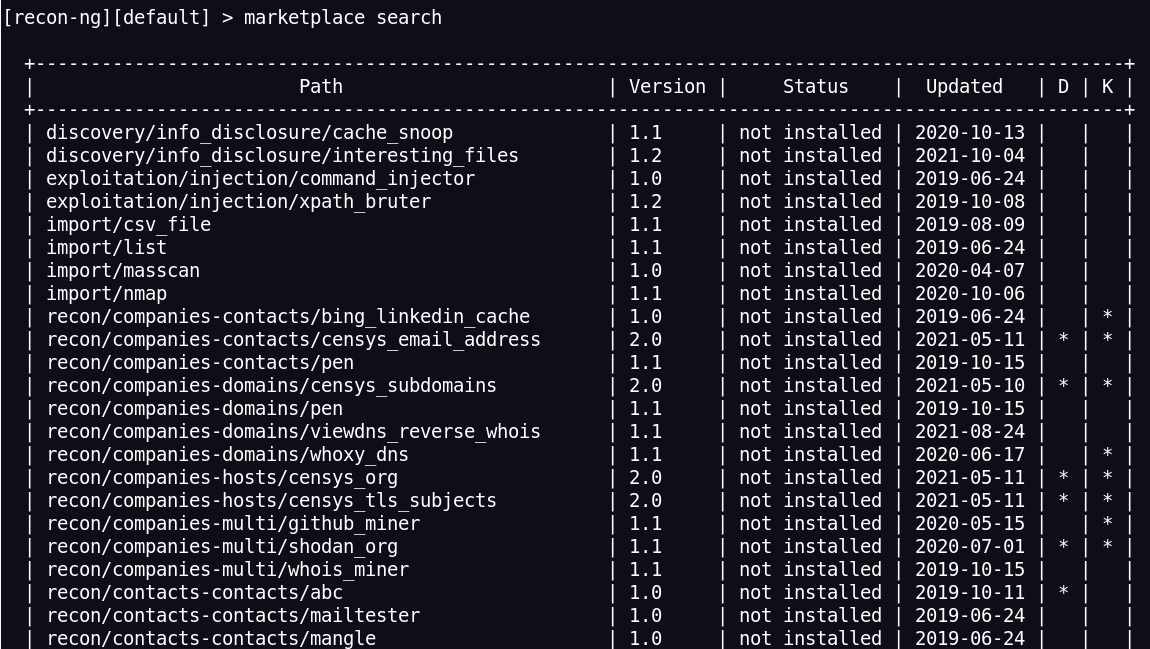1150x649 pixels.
Task: Click D asterisk for contacts-contacts/abc
Action: (1063, 591)
